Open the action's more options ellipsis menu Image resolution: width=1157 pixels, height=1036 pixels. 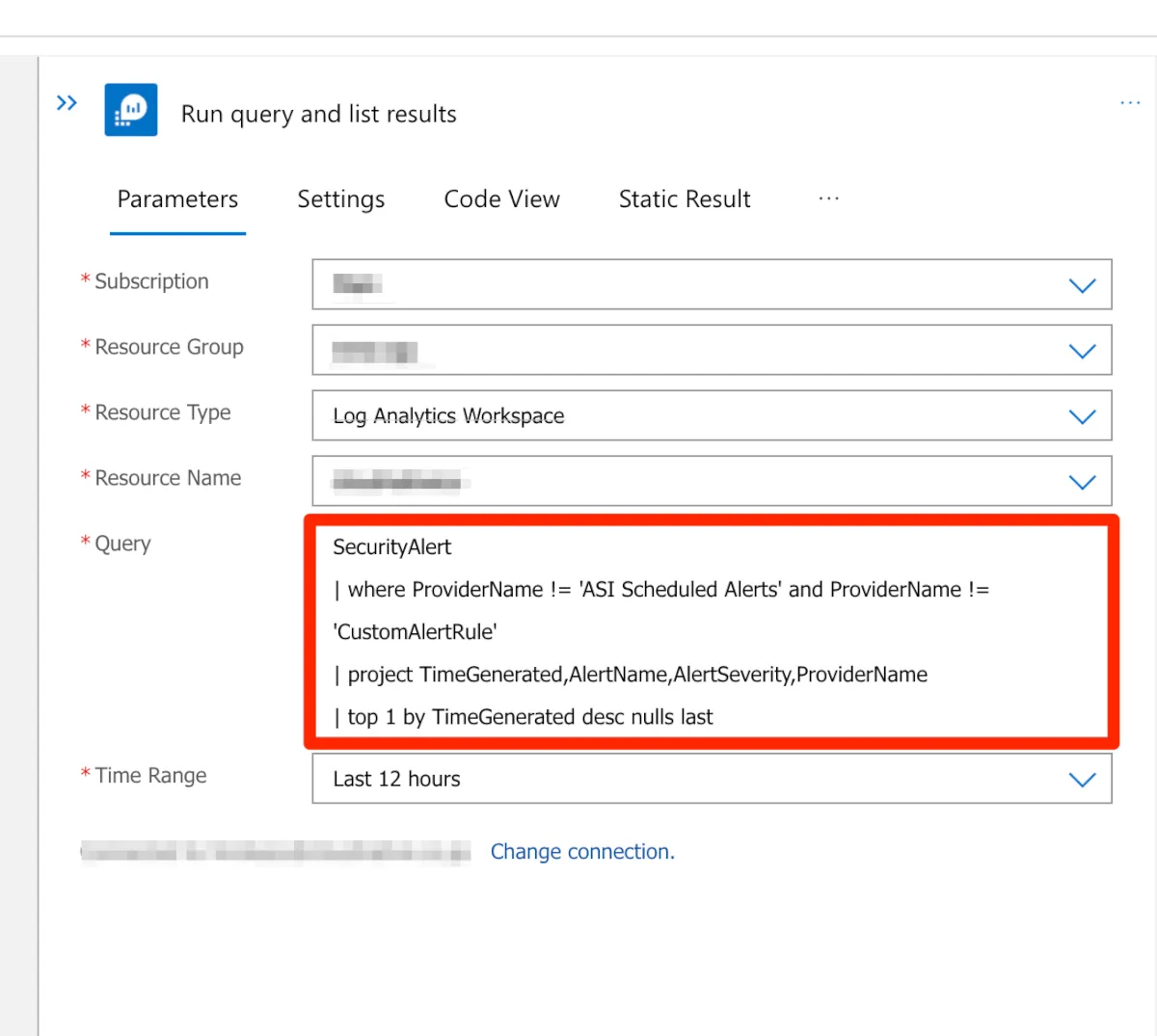pos(1130,102)
